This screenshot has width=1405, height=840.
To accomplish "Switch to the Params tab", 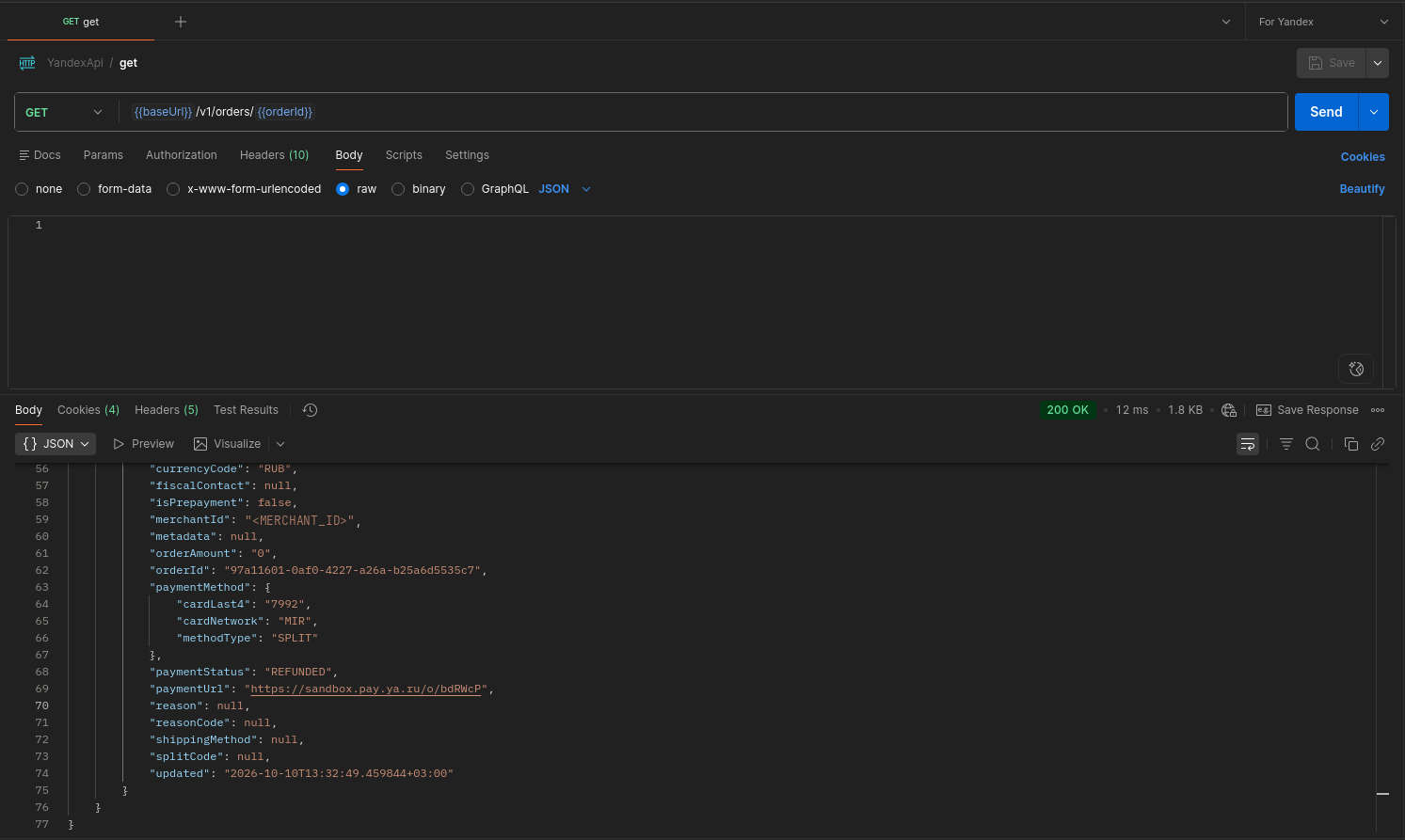I will (104, 155).
